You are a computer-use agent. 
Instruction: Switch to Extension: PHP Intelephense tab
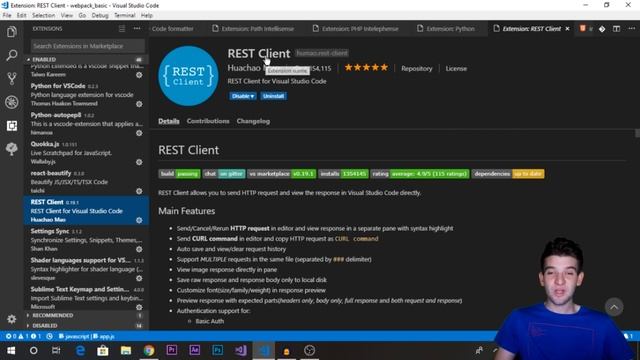355,29
